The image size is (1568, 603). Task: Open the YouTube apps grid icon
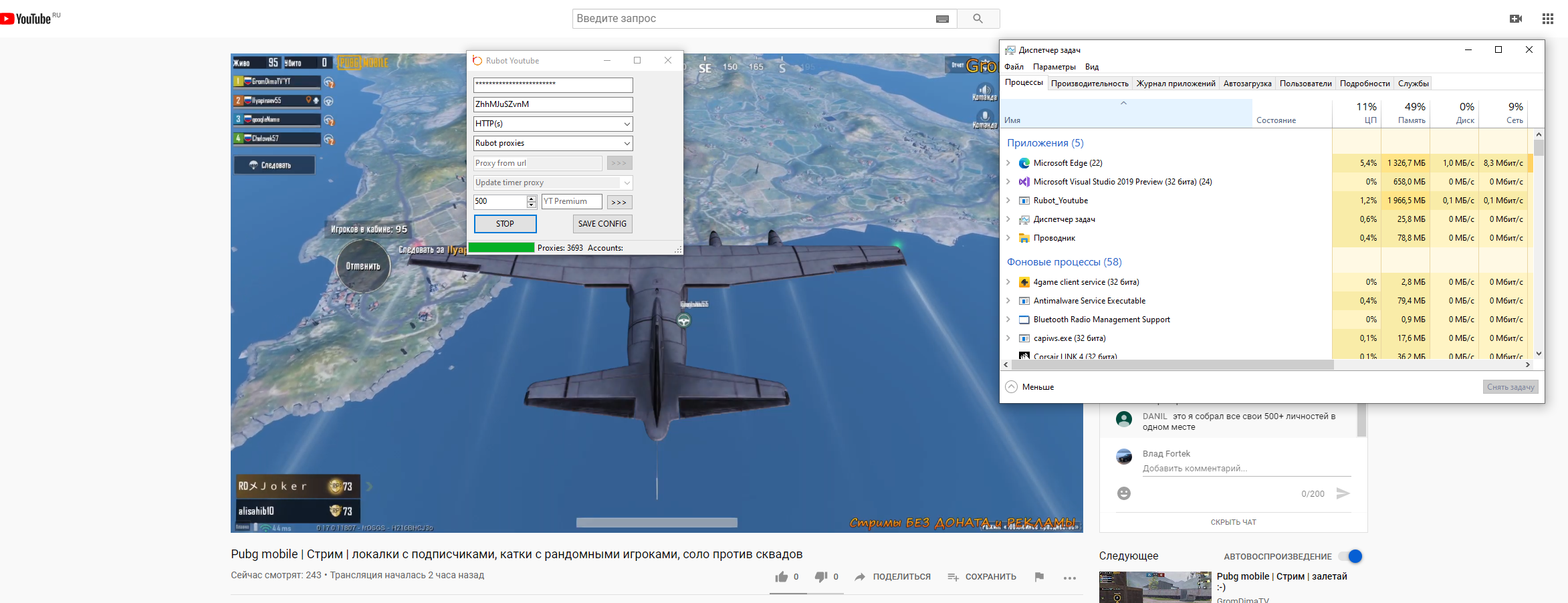click(x=1547, y=19)
